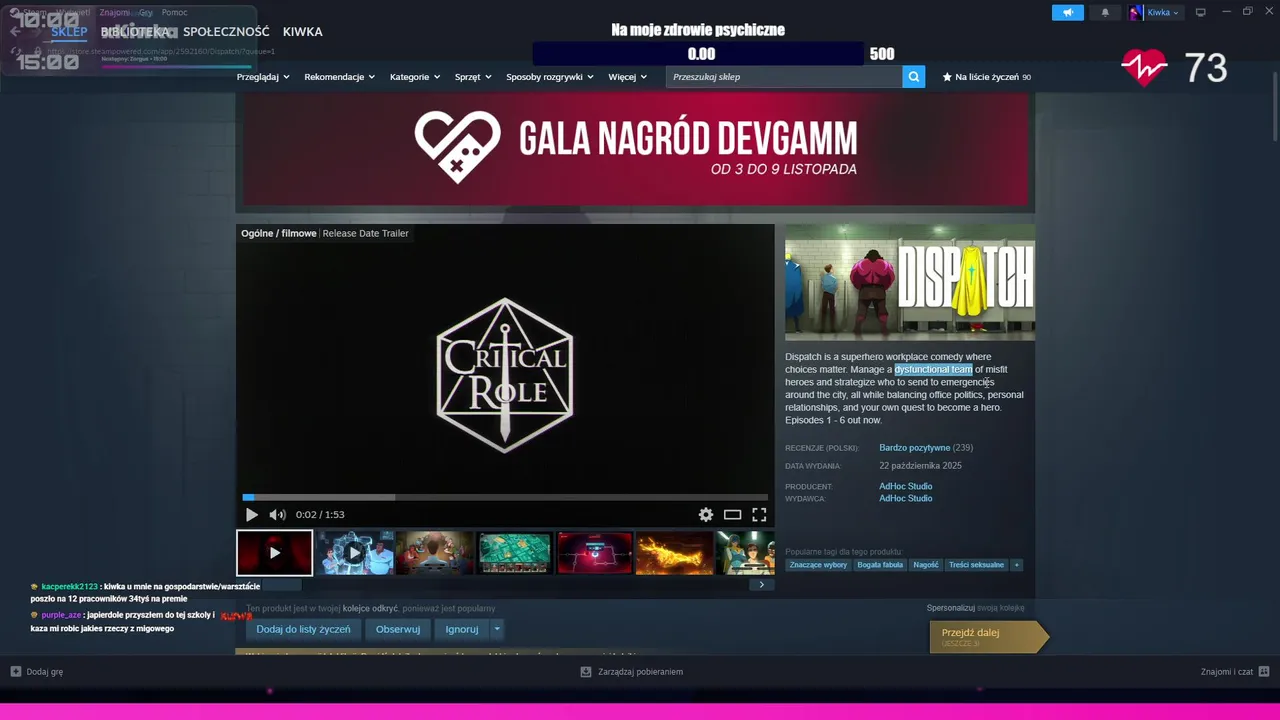
Task: Select red glowing screenshot thumbnail
Action: (595, 553)
